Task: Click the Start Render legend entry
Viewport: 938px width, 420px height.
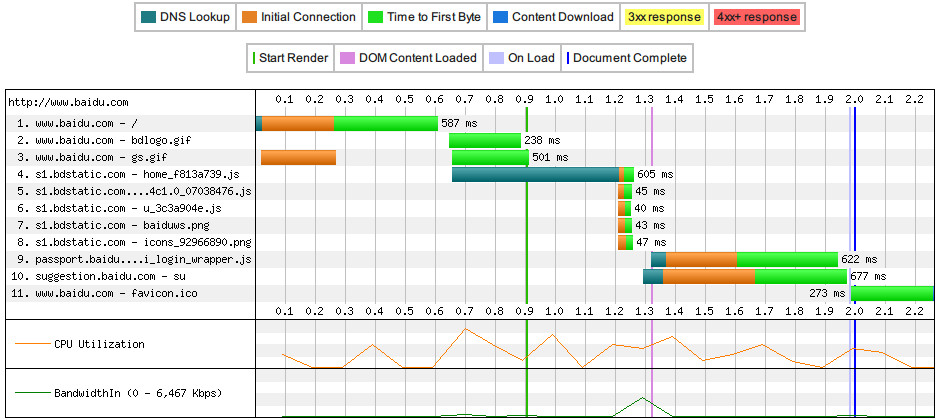Action: point(290,58)
